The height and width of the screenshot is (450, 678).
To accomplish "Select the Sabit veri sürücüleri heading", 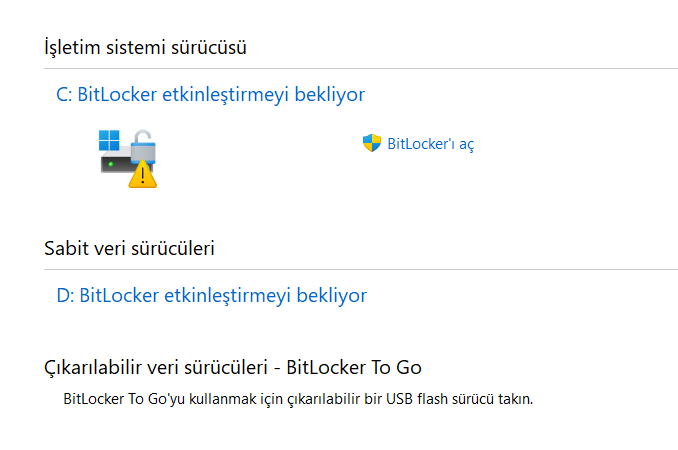I will (x=129, y=248).
